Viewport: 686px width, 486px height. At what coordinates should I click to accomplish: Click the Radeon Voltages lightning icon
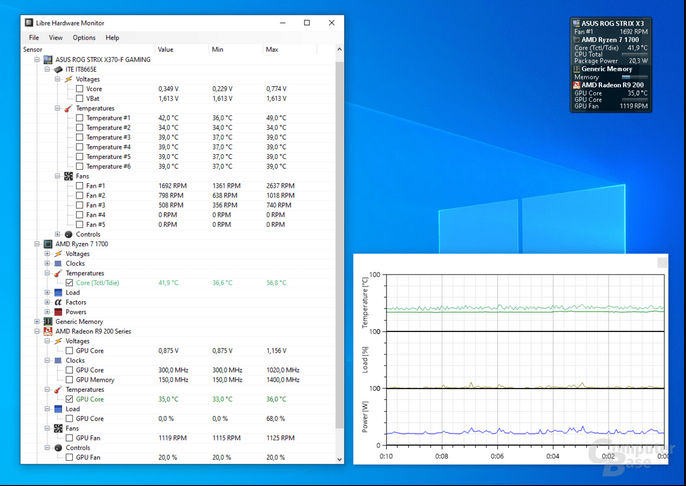pos(58,341)
